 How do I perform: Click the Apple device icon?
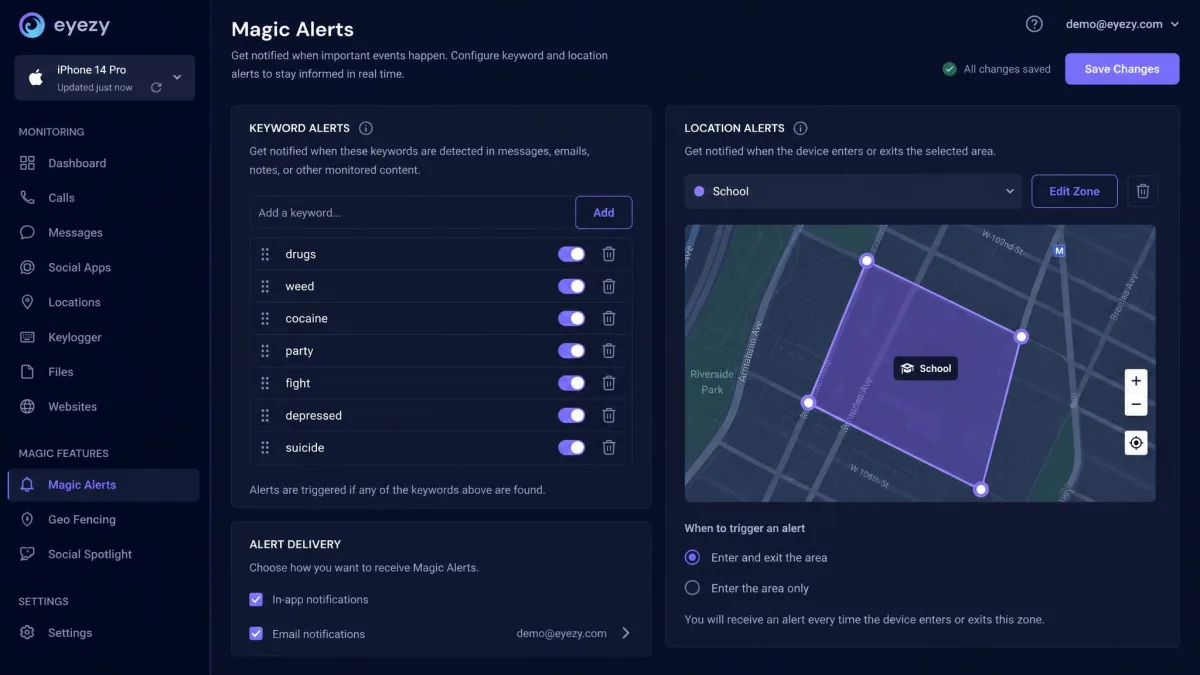[36, 78]
